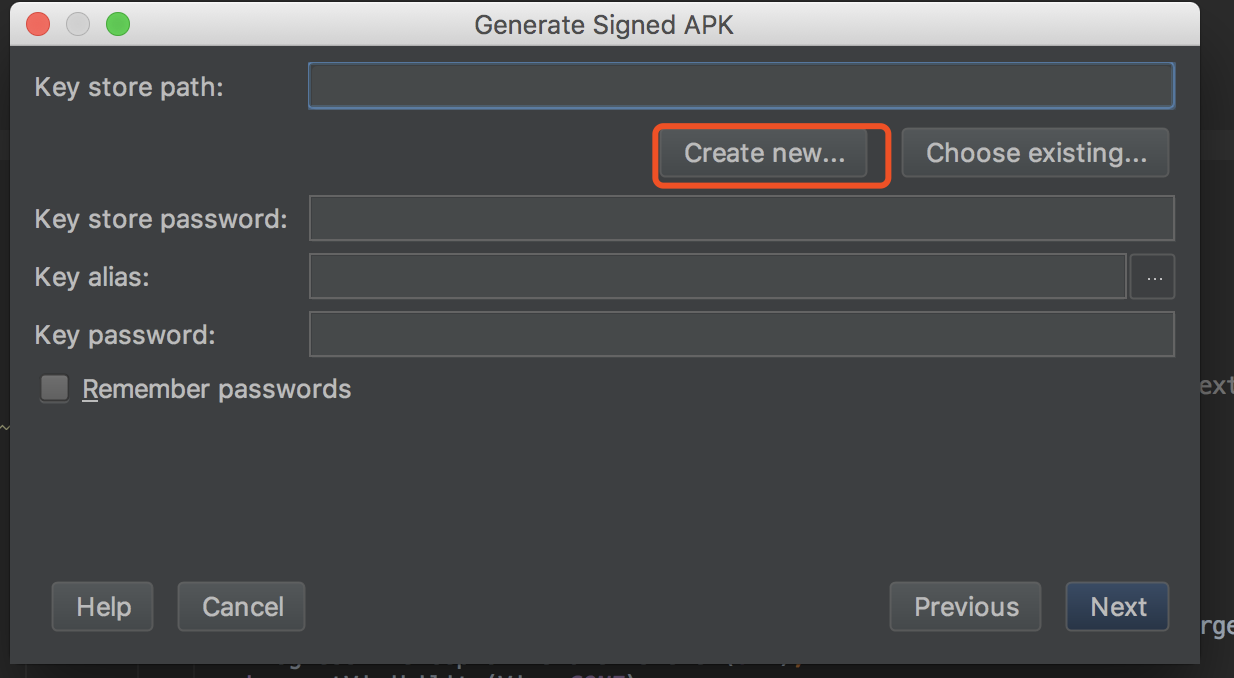1234x678 pixels.
Task: Focus the Key store path field
Action: 740,86
